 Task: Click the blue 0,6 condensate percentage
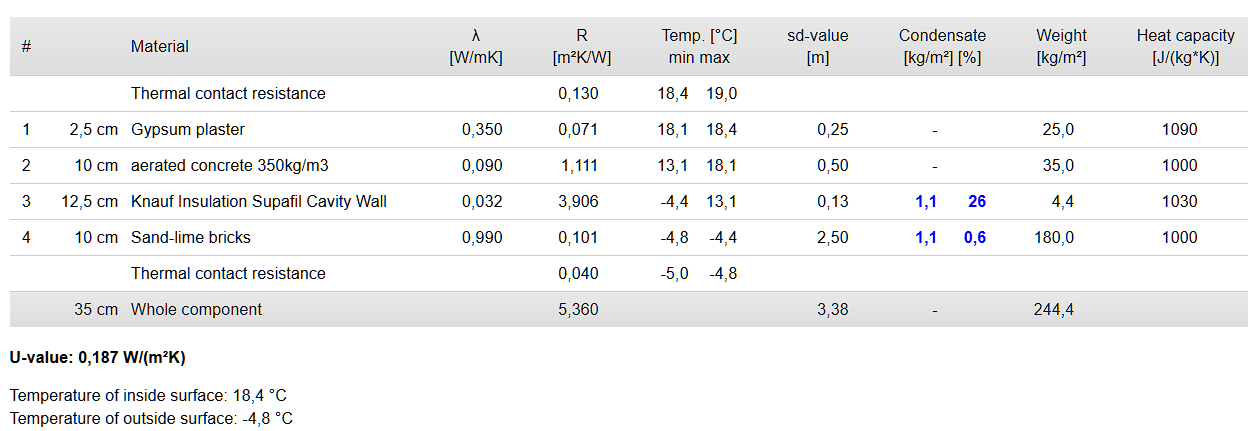pos(974,237)
